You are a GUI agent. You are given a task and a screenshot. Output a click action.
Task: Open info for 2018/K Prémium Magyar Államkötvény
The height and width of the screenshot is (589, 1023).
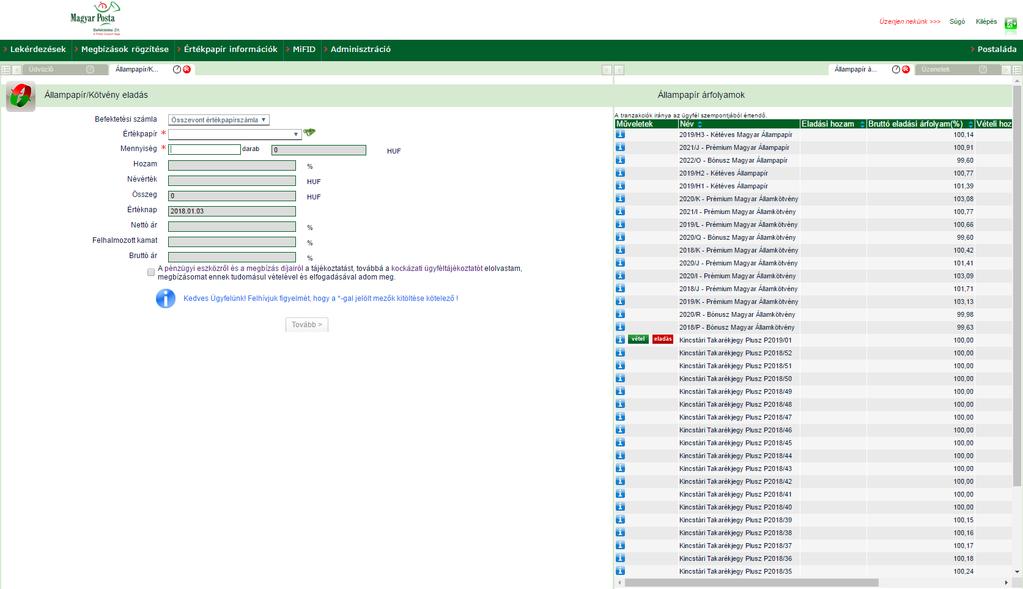(x=620, y=250)
